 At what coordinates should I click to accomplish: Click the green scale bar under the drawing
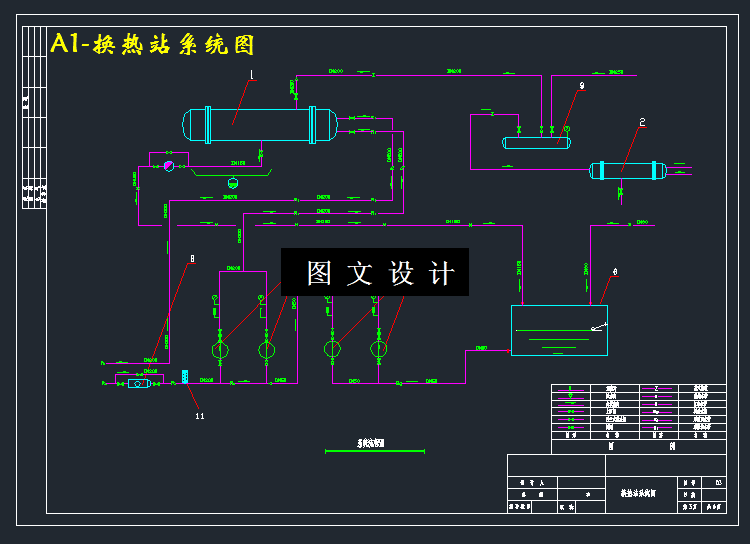[x=375, y=451]
